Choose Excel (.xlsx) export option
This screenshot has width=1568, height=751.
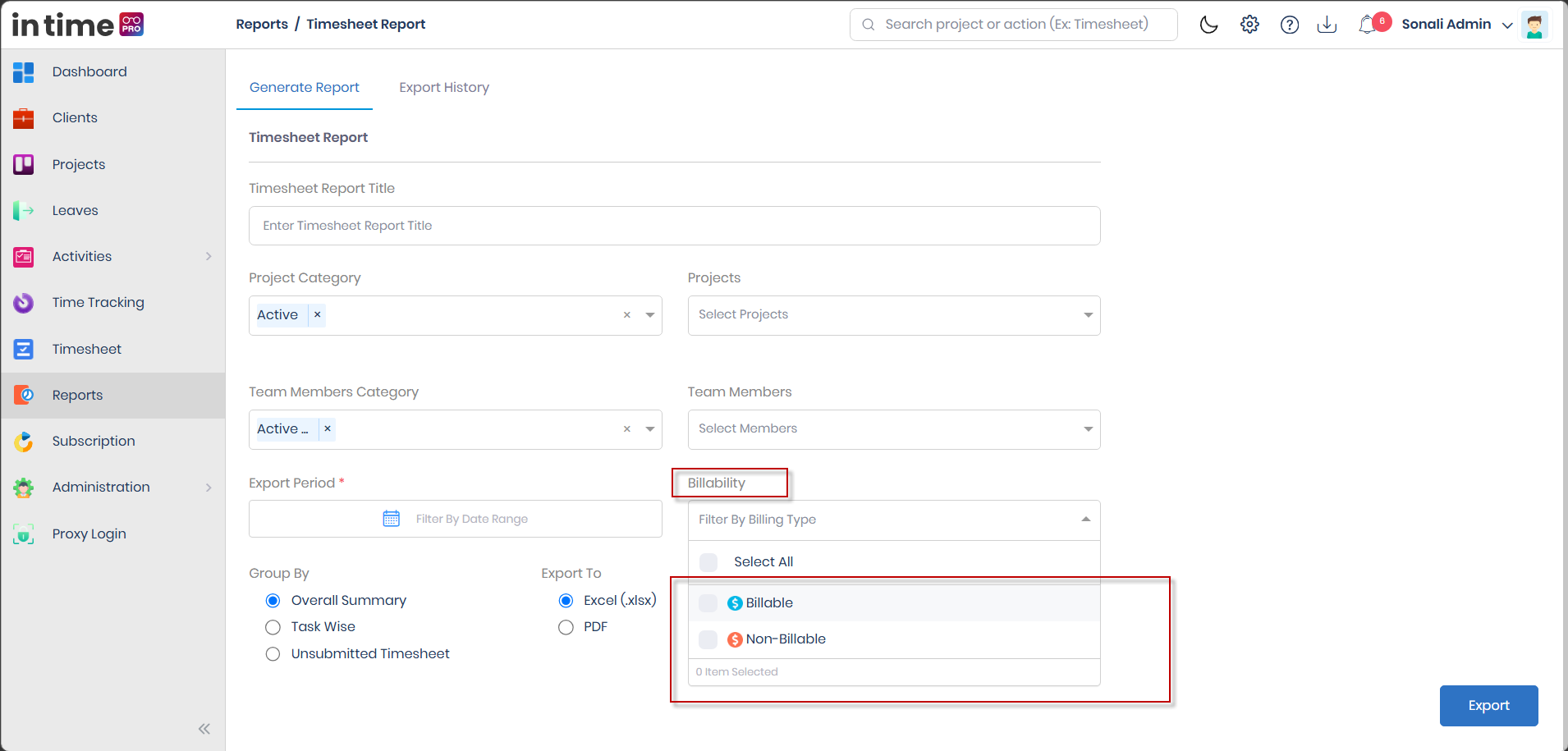tap(566, 601)
